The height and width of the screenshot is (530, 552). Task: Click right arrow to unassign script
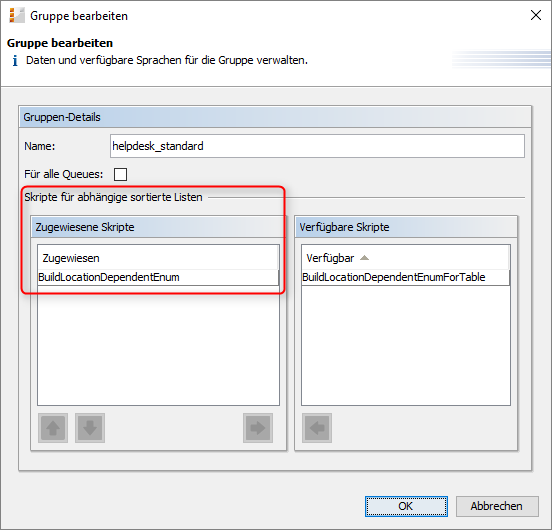coord(258,428)
